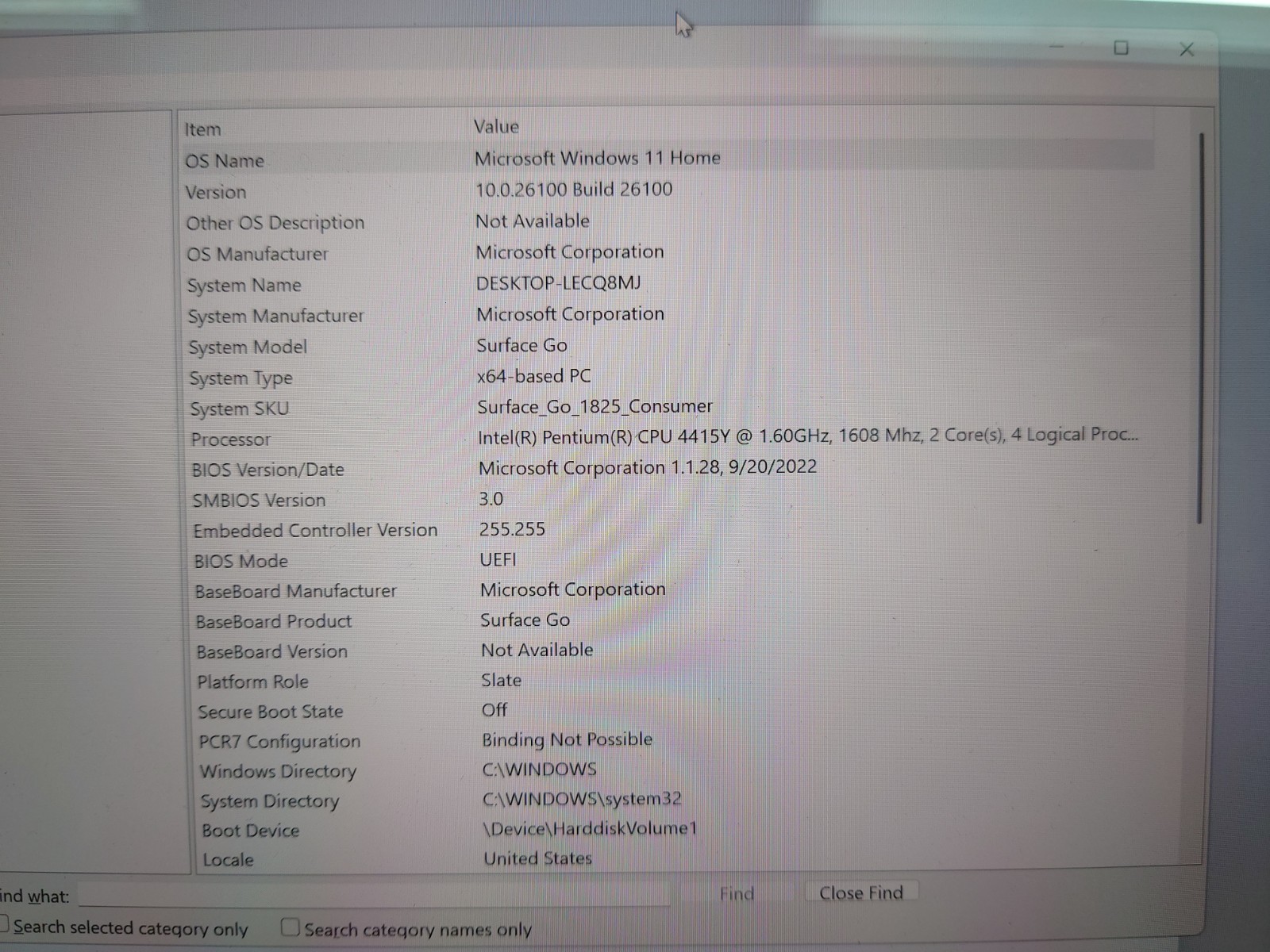Check 'Search category names only' checkbox

click(x=291, y=927)
